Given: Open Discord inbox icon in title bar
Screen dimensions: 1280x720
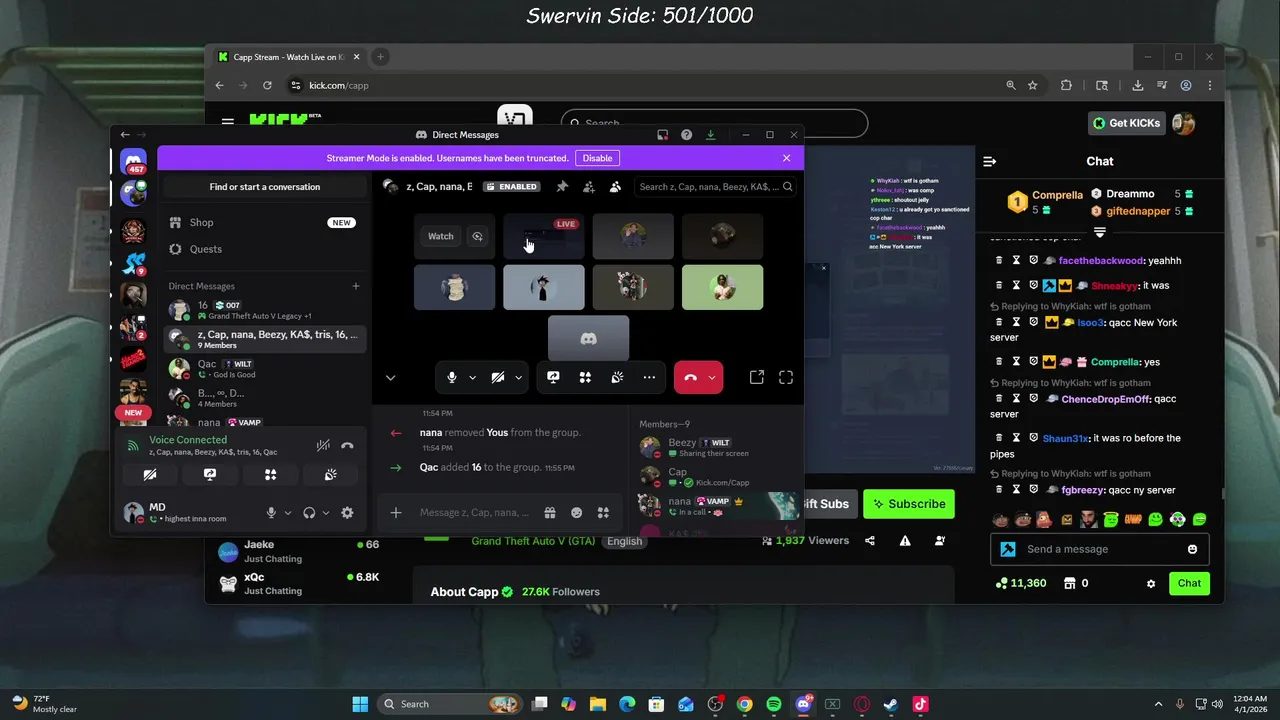Looking at the screenshot, I should (662, 135).
